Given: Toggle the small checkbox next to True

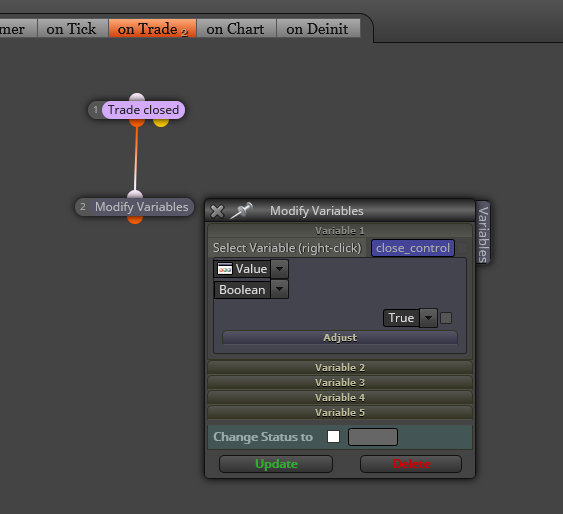Looking at the screenshot, I should click(446, 318).
